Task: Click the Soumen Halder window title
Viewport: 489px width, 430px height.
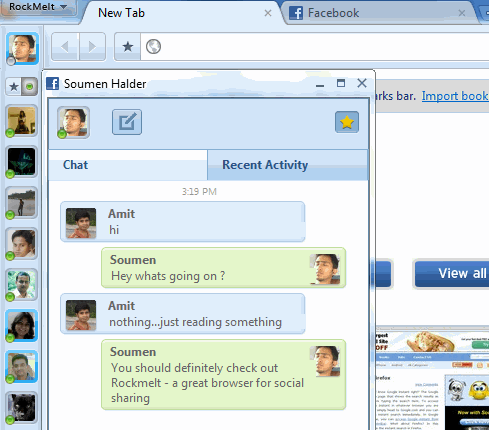Action: (105, 84)
